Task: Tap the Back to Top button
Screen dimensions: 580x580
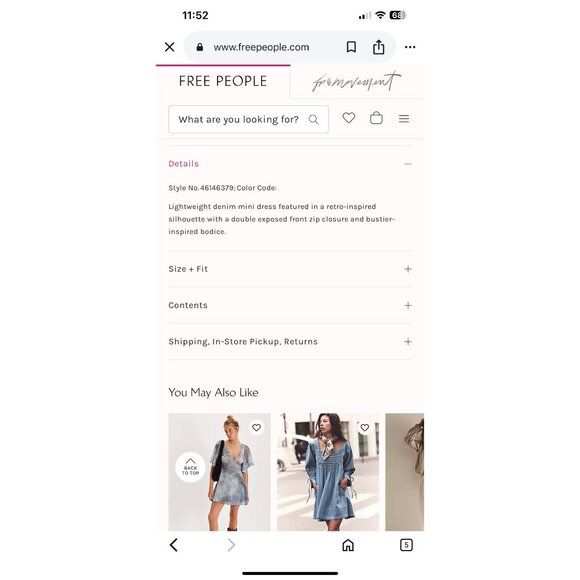Action: point(190,467)
